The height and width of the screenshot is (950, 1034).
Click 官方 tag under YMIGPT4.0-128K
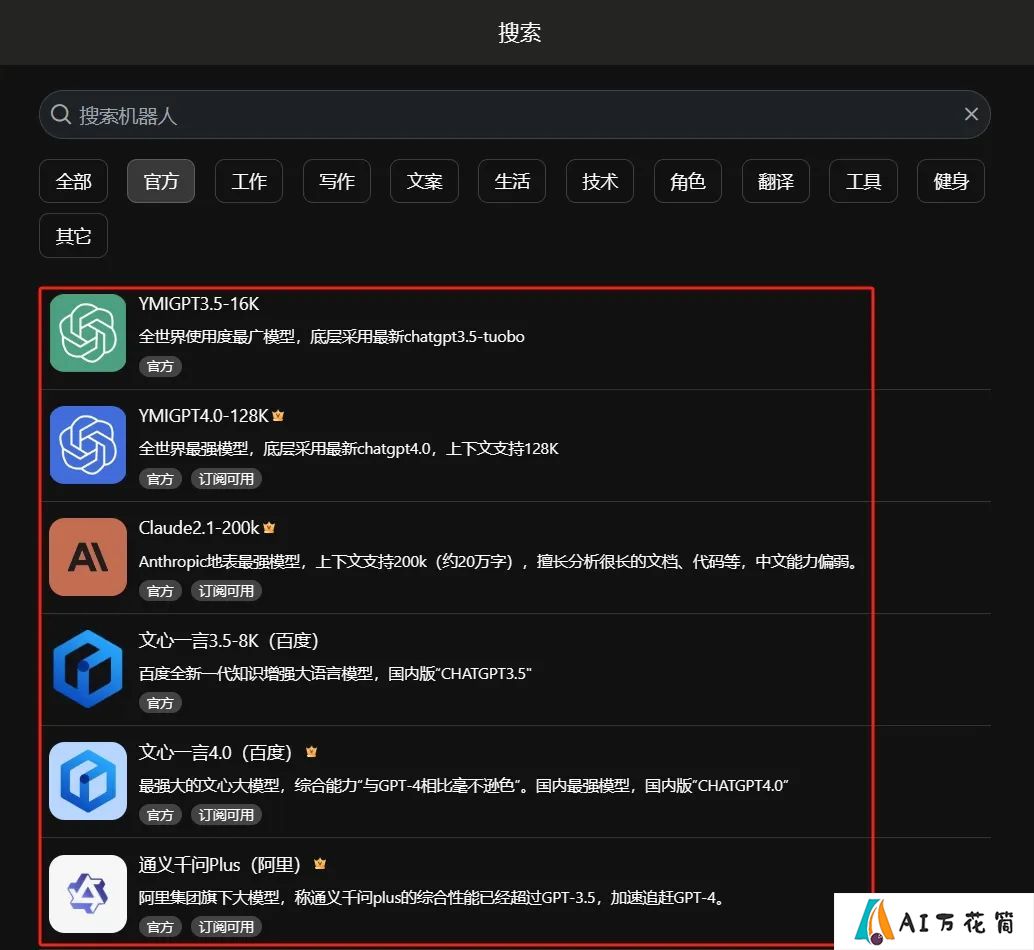[x=160, y=479]
